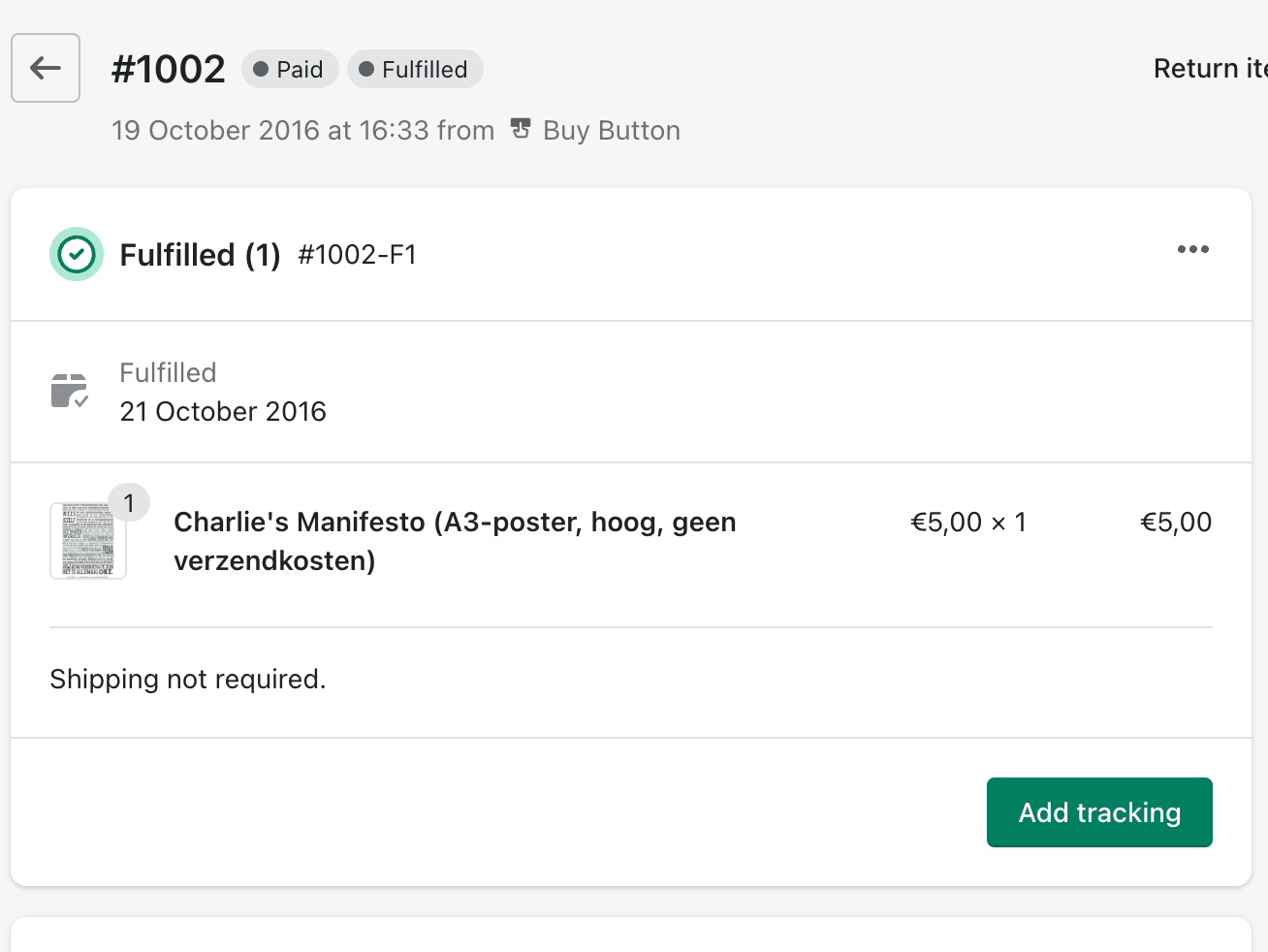The width and height of the screenshot is (1268, 952).
Task: Click the shipment box icon beside Fulfilled date
Action: [x=70, y=391]
